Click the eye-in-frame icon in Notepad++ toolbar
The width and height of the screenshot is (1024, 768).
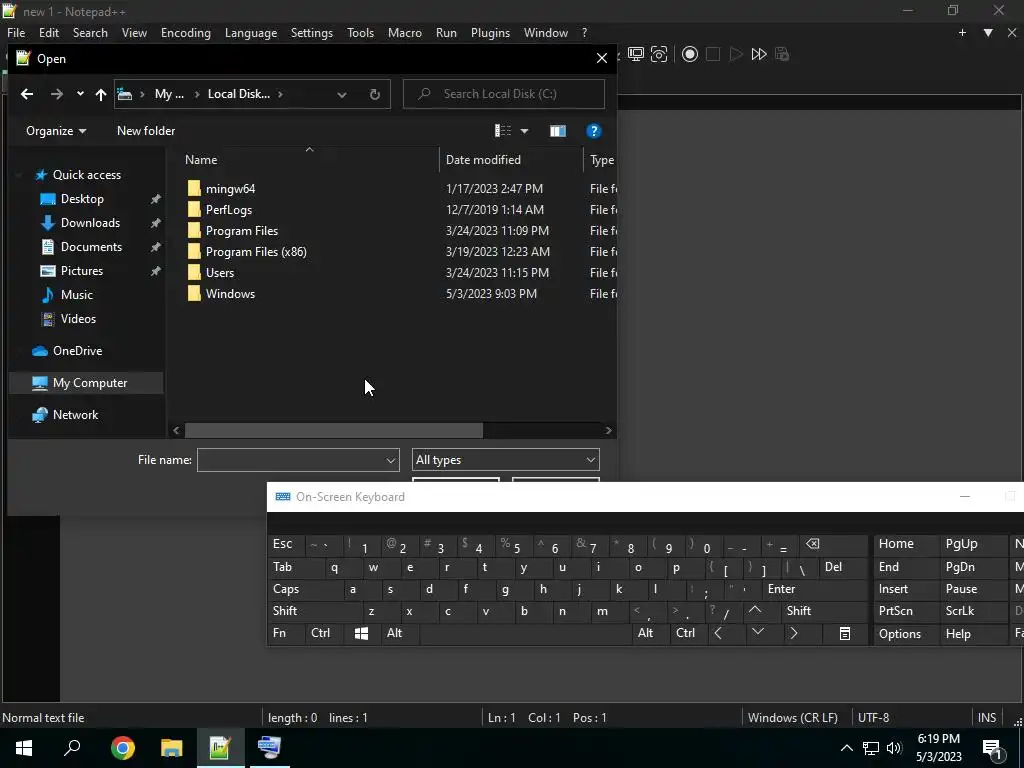coord(659,54)
